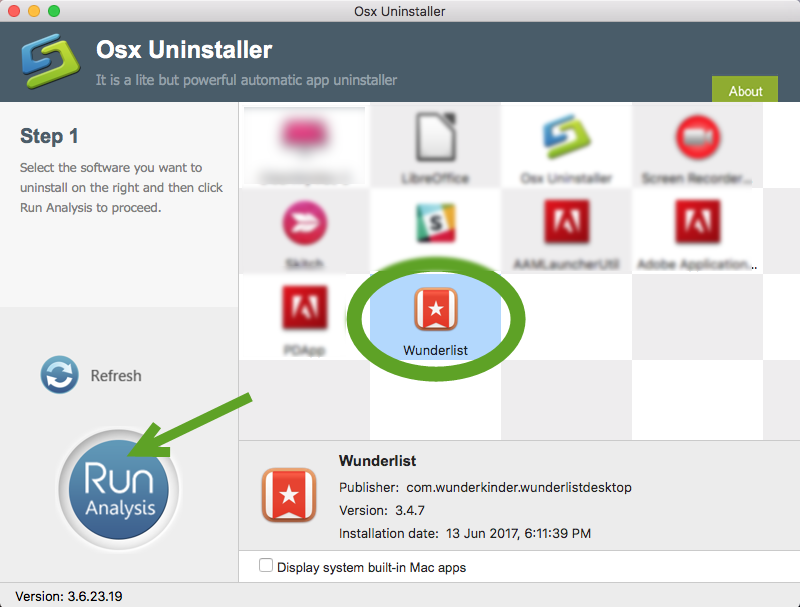
Task: Click the blurred pink app thumbnail top-left
Action: (x=305, y=145)
